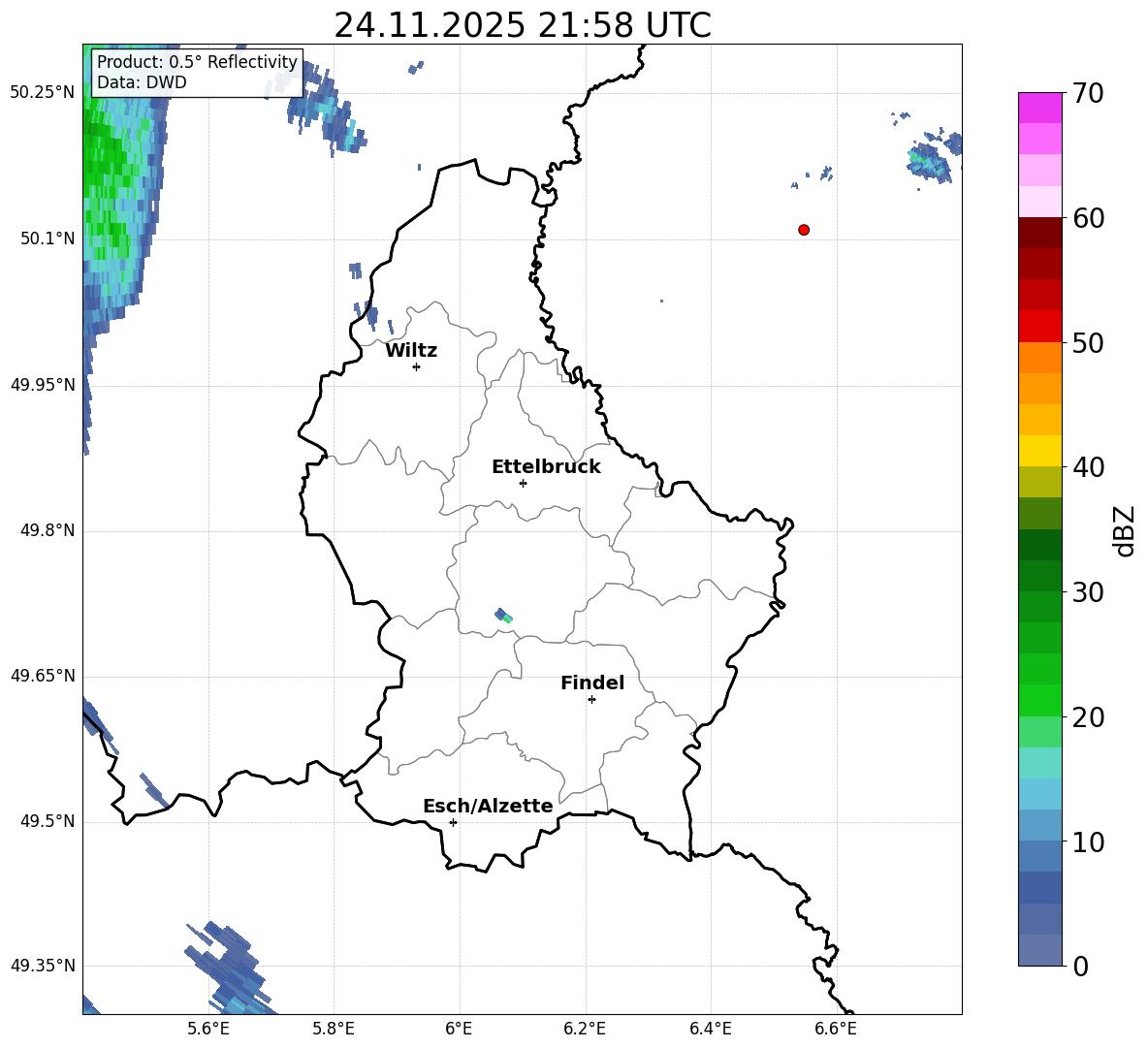
Task: Click the 'Data: DWD' text
Action: click(x=142, y=82)
